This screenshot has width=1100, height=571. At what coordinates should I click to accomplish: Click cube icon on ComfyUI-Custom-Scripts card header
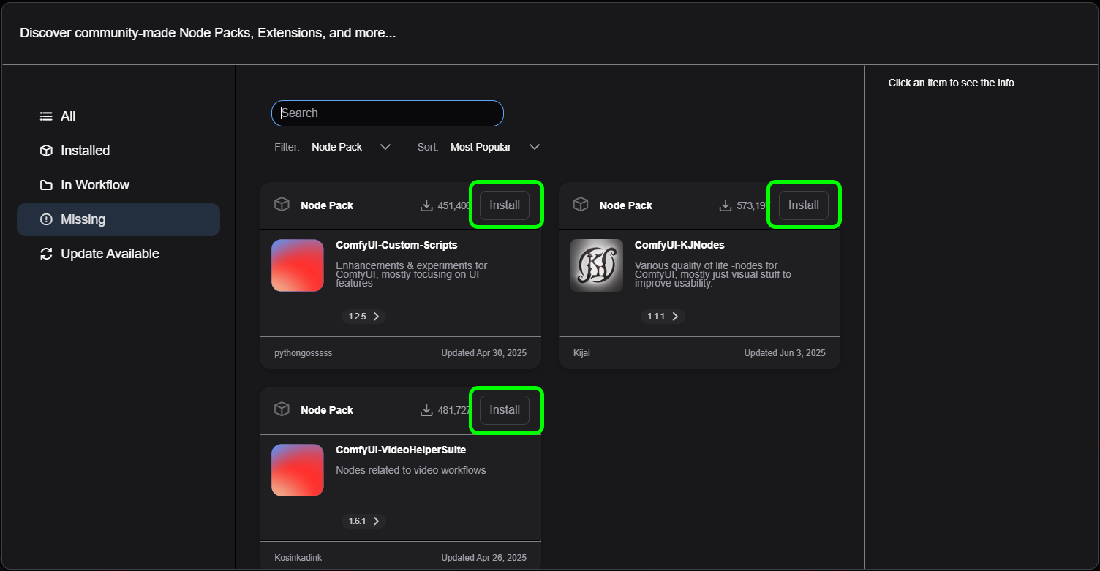coord(282,205)
